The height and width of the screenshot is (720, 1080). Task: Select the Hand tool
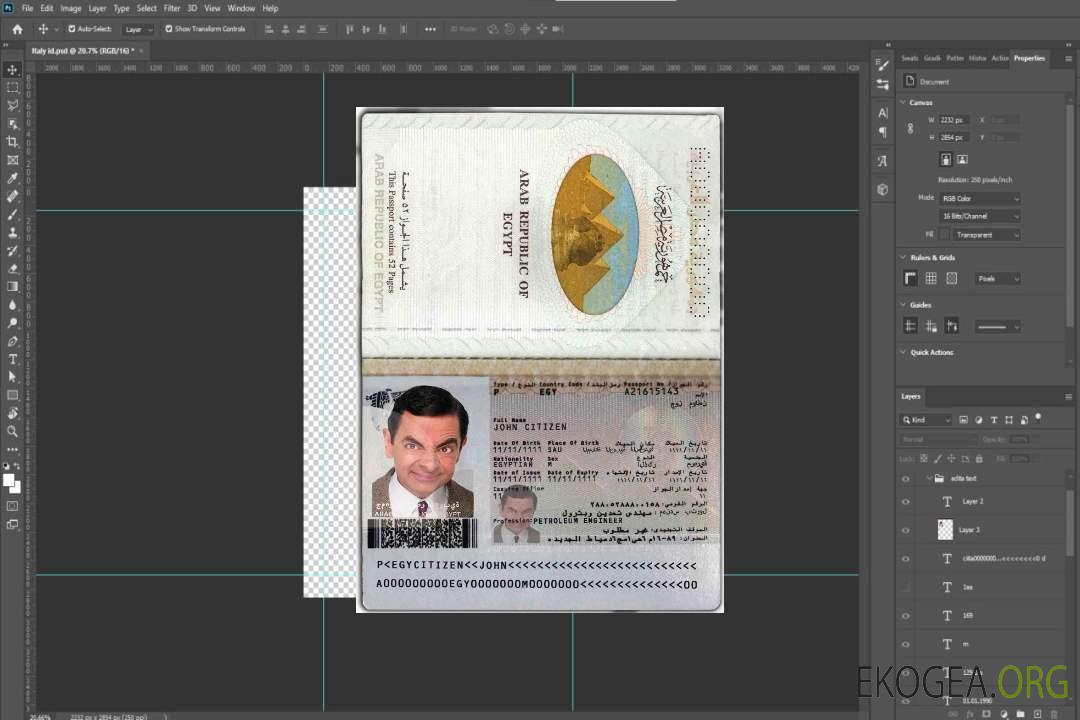tap(12, 413)
